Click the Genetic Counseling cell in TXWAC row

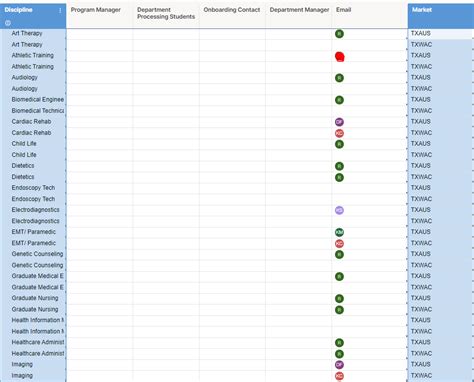33,265
